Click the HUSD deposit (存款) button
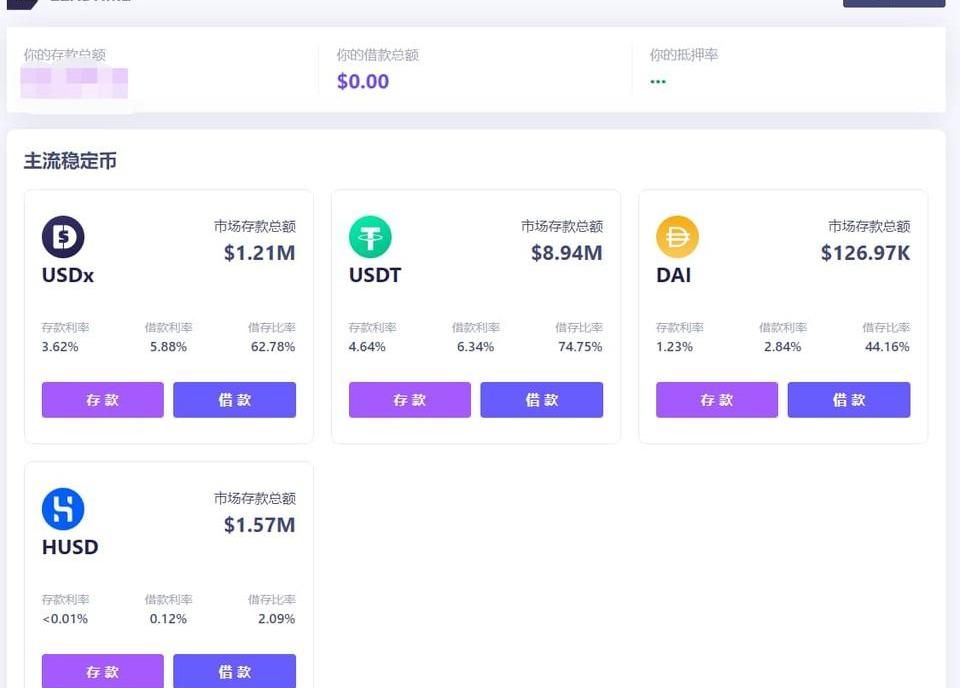Image resolution: width=960 pixels, height=688 pixels. click(x=102, y=671)
